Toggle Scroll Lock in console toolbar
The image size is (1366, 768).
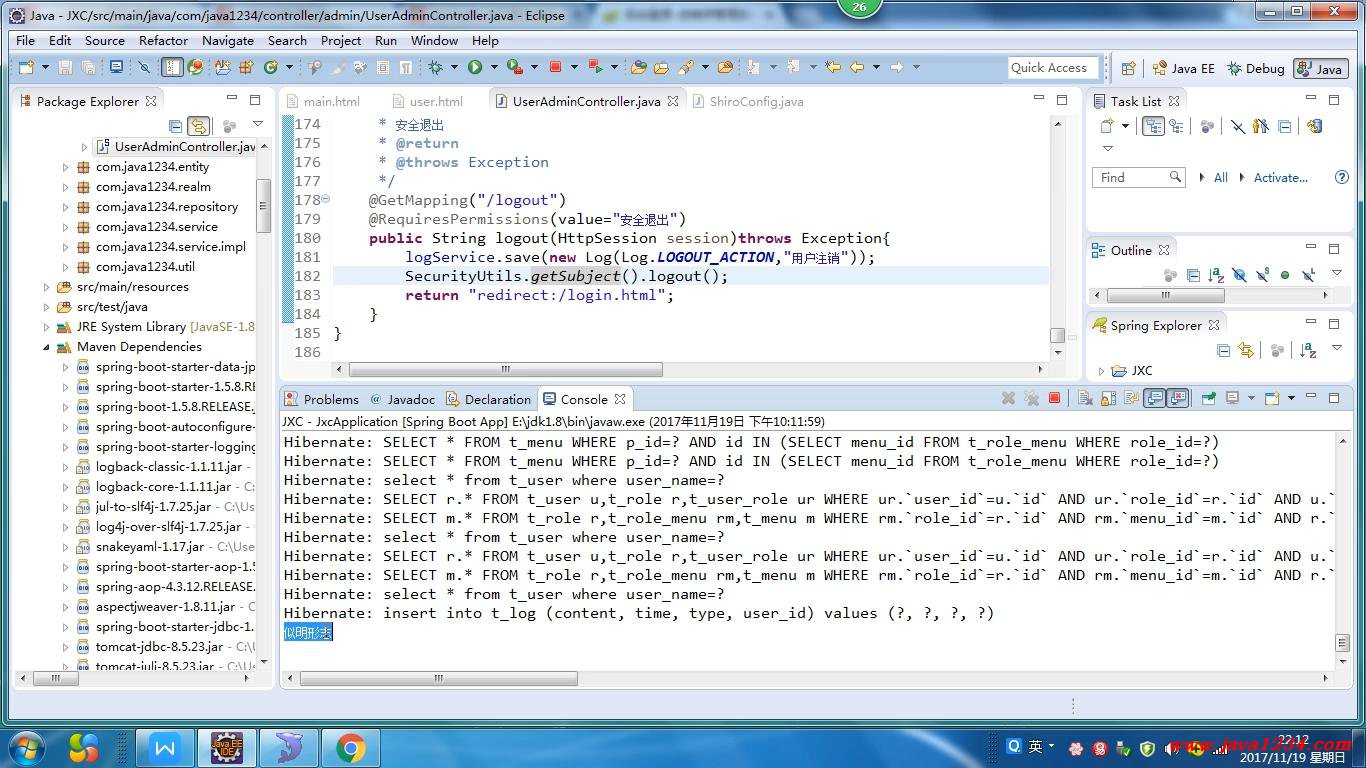(x=1108, y=398)
